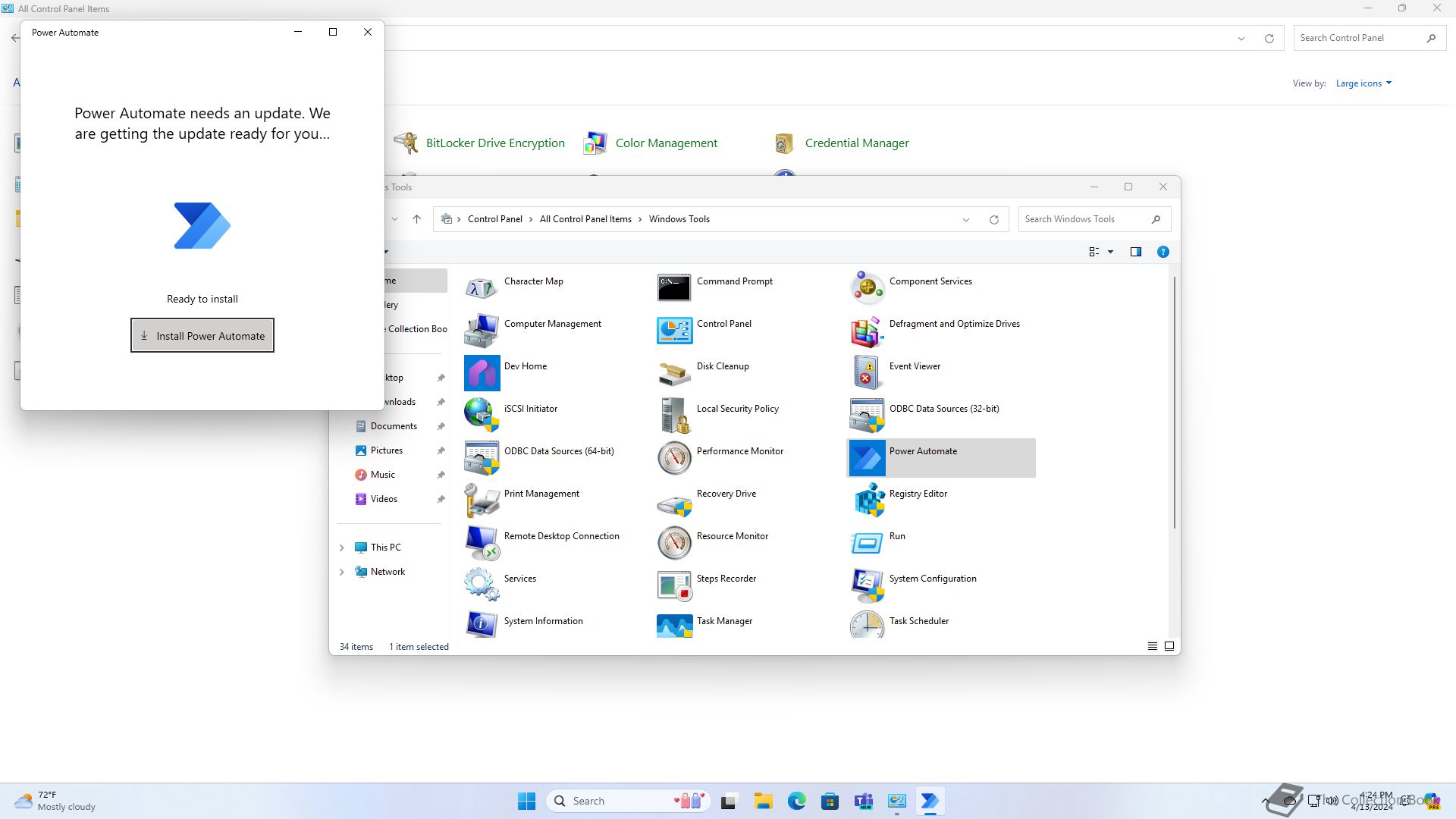
Task: Open BitLocker Drive Encryption link
Action: point(495,143)
